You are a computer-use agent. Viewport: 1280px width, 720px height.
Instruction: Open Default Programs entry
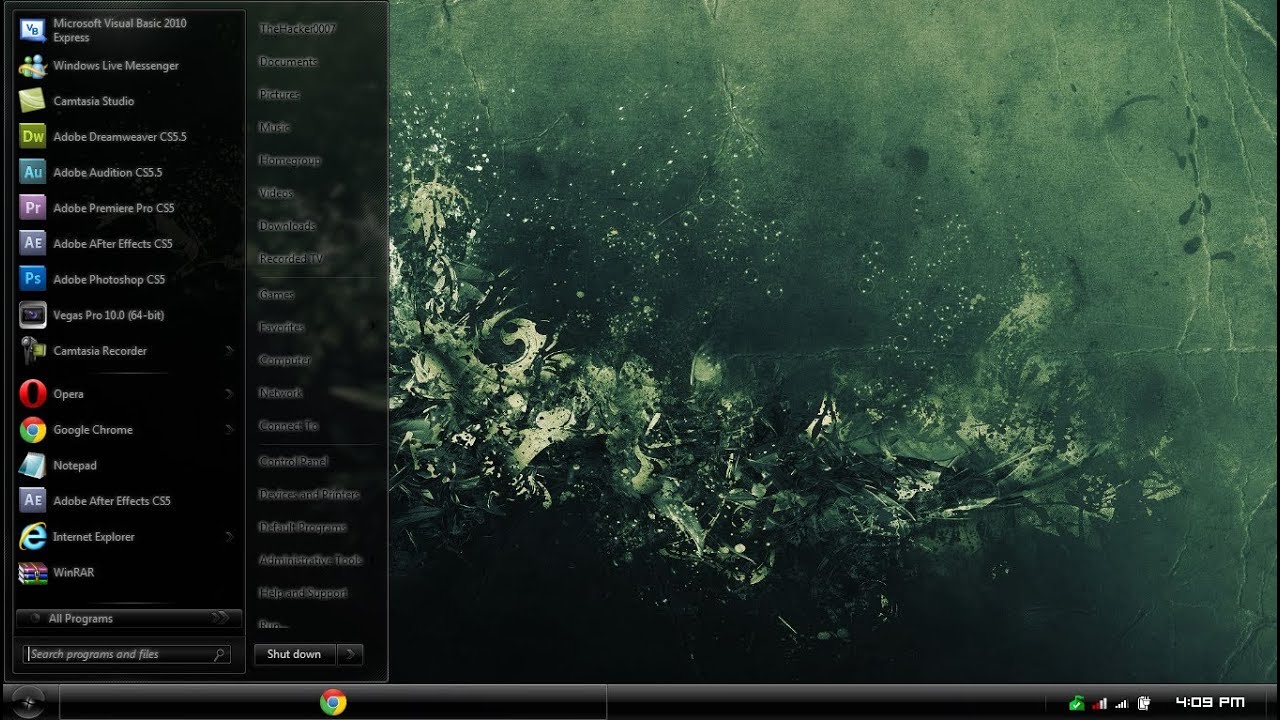tap(302, 527)
